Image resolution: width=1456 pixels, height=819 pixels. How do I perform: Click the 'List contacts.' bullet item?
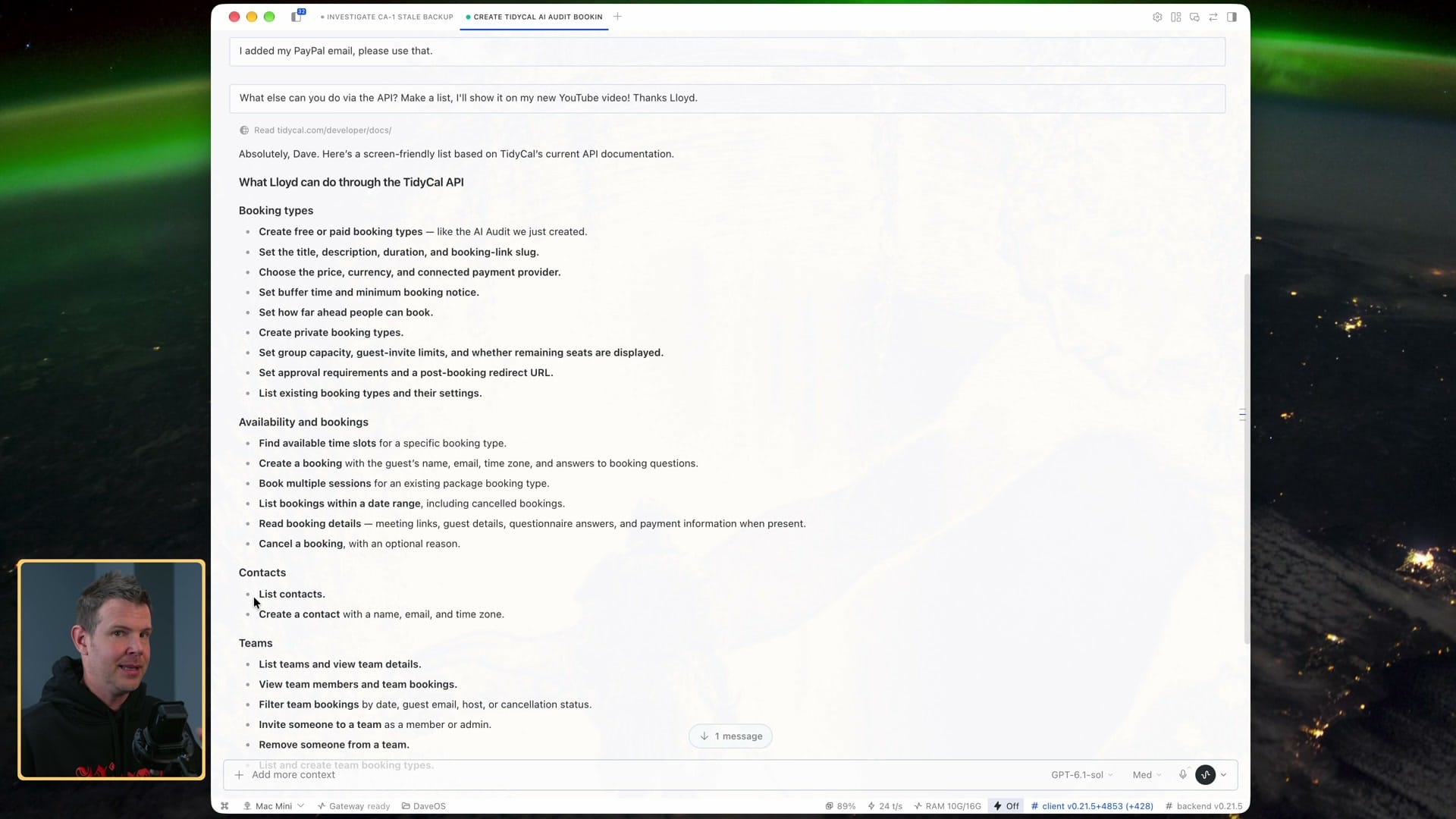point(292,595)
